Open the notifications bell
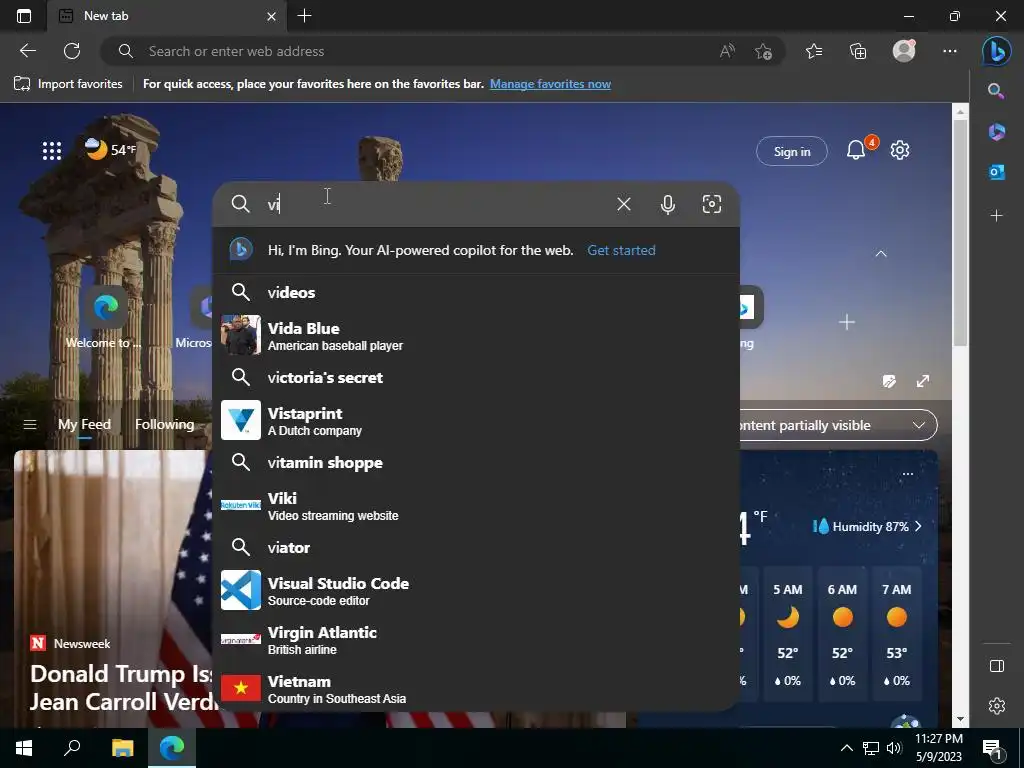The image size is (1024, 768). (856, 150)
